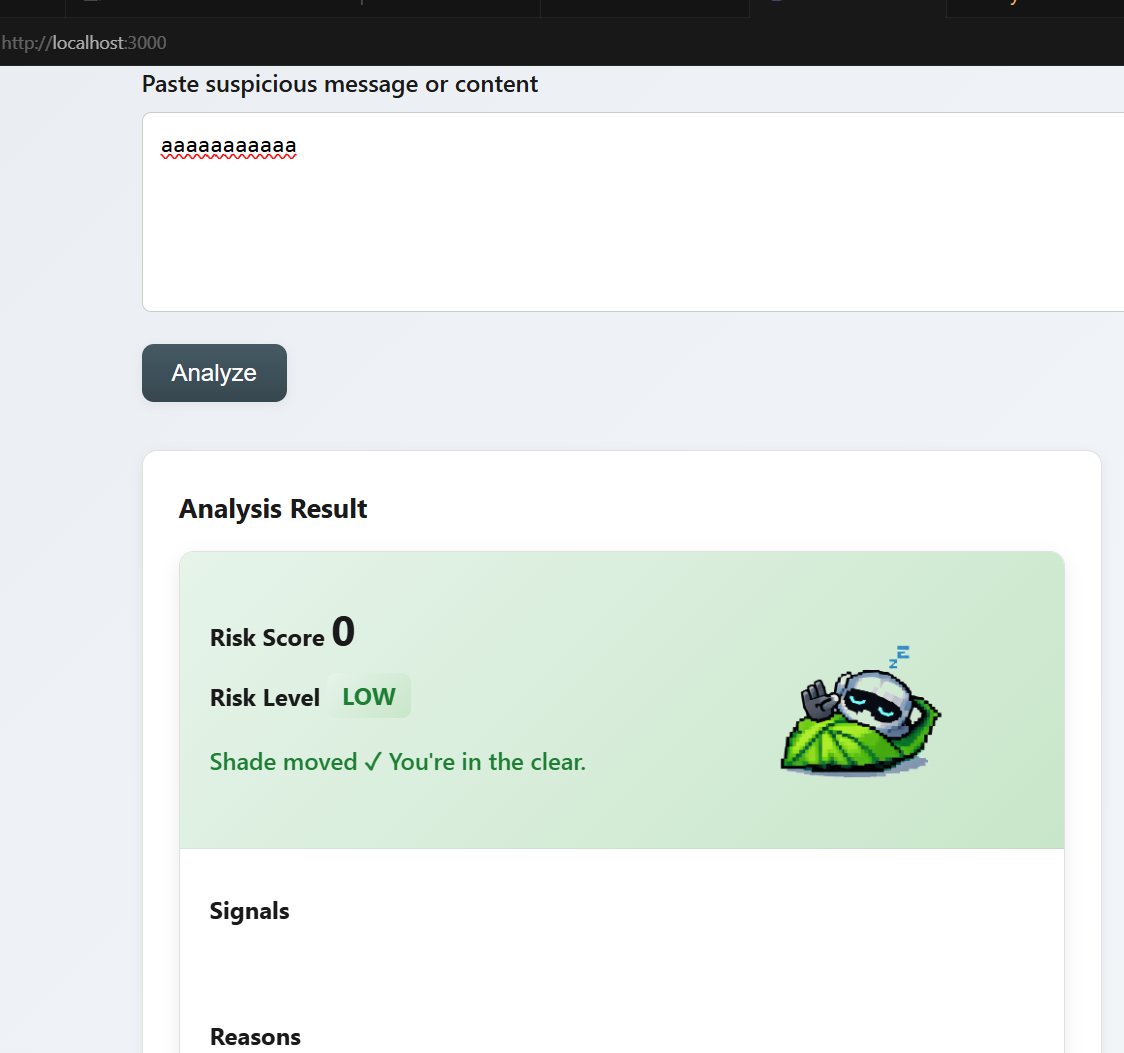Click the sleeping robot mascot image
Viewport: 1124px width, 1053px height.
[x=860, y=710]
